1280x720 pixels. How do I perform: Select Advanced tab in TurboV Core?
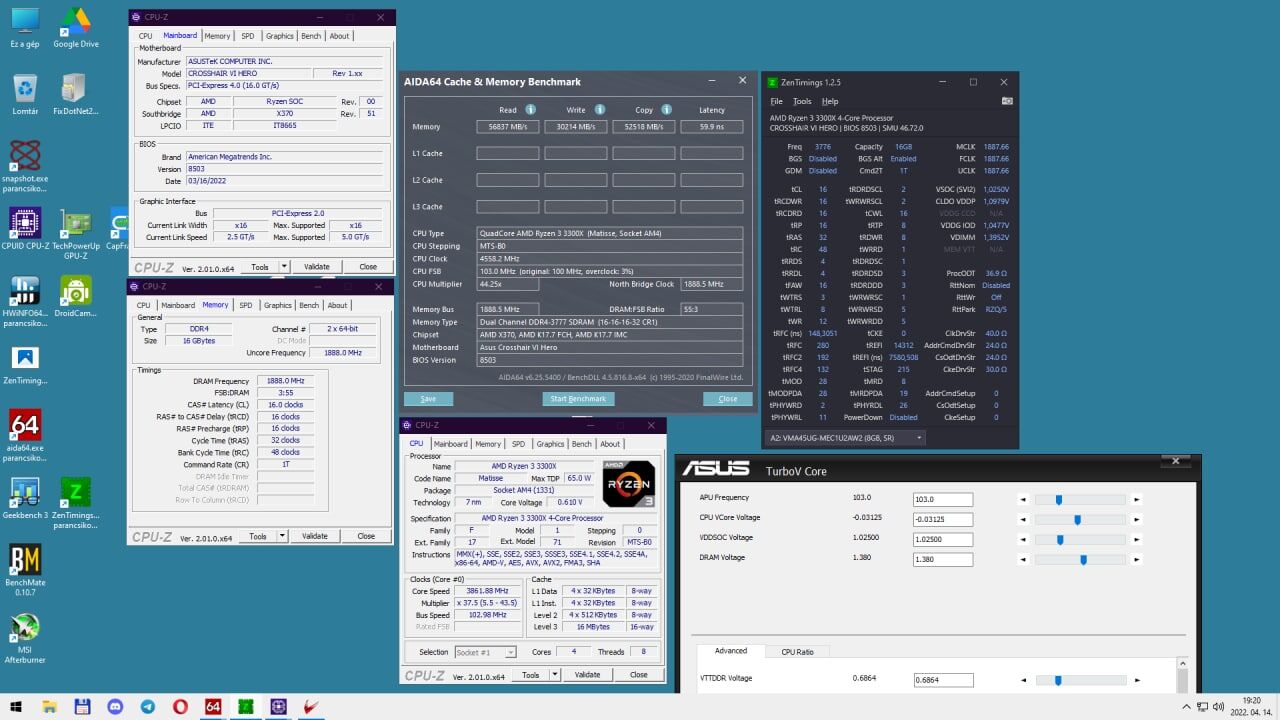(731, 651)
